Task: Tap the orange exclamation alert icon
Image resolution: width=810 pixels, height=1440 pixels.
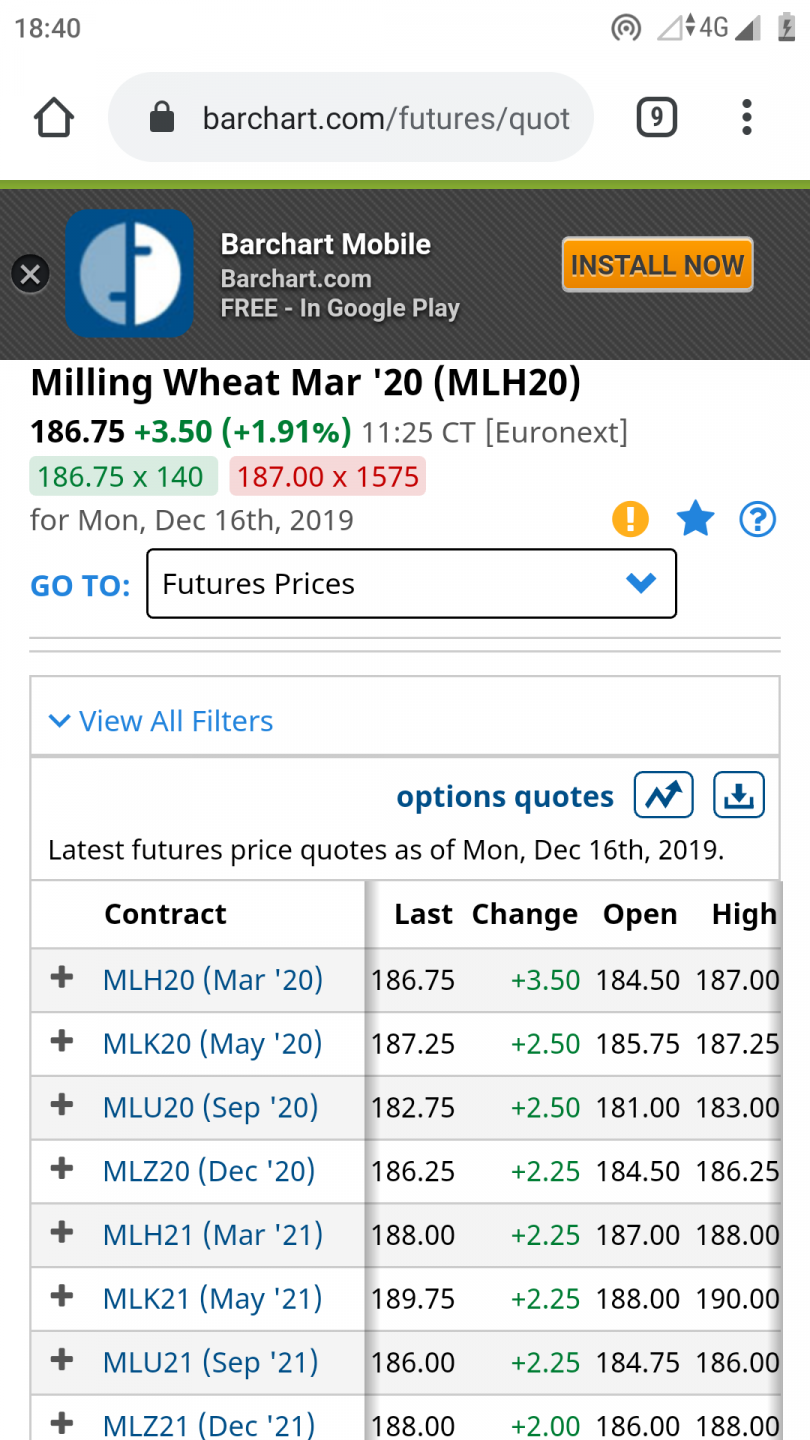Action: coord(631,519)
